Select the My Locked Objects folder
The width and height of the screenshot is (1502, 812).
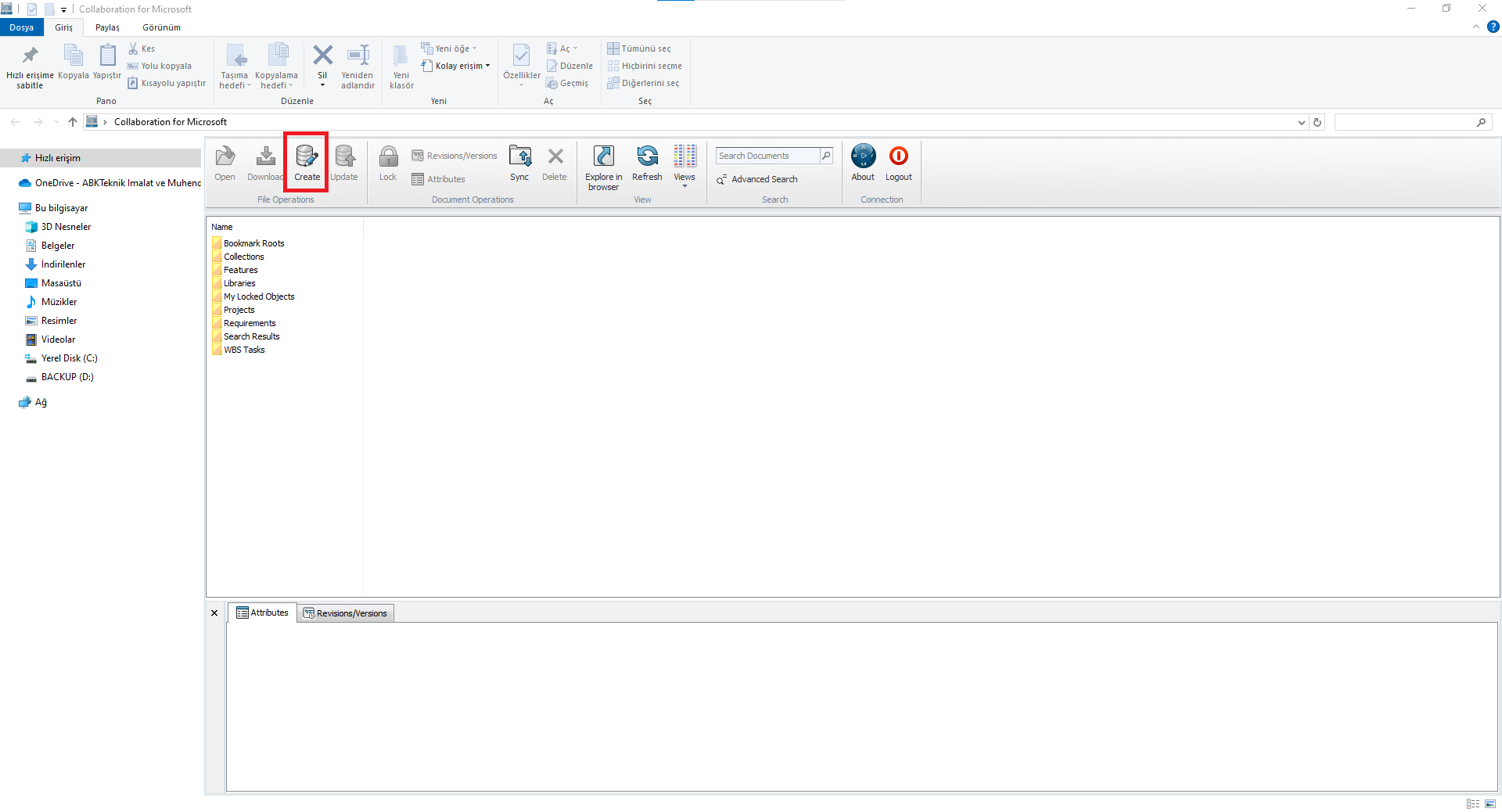click(x=259, y=296)
